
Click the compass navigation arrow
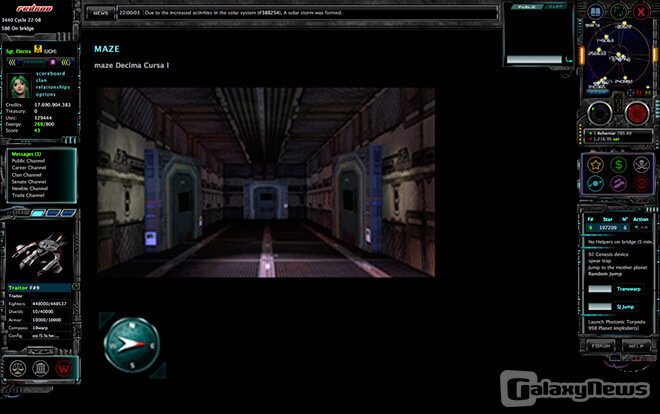coord(132,345)
